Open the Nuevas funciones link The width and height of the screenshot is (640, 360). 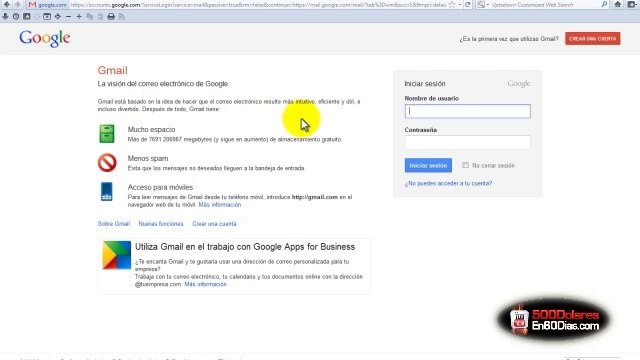161,224
